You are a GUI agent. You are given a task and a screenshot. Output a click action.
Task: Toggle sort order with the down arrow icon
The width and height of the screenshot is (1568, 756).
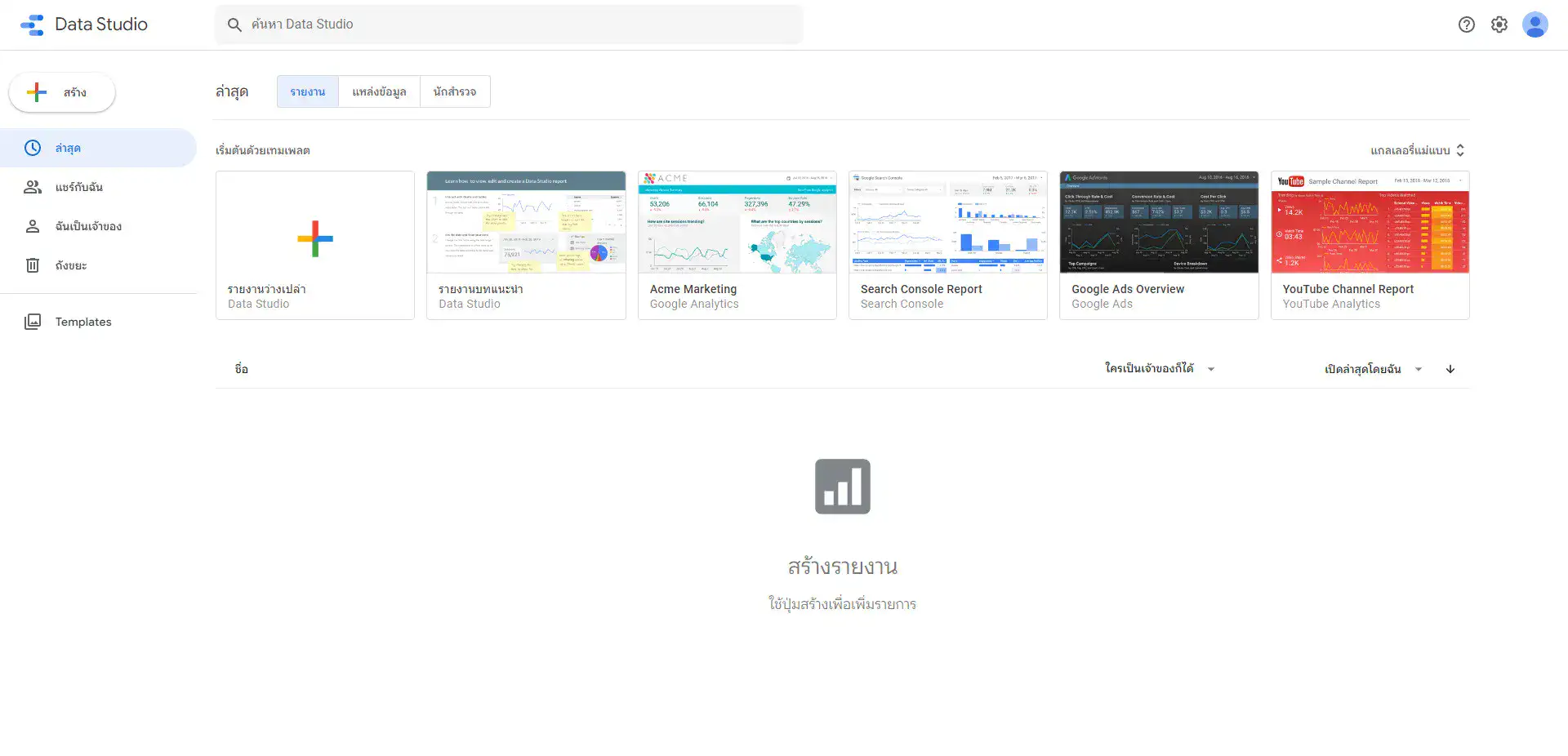tap(1450, 369)
